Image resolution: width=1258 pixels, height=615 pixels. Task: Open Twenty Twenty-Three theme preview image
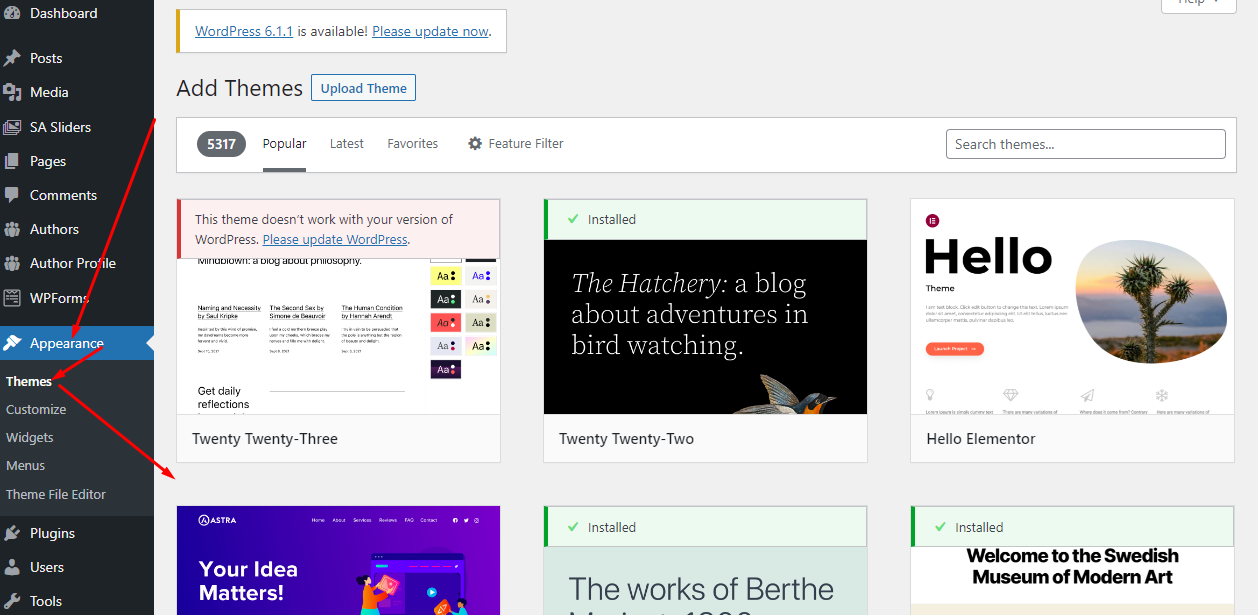pos(338,337)
